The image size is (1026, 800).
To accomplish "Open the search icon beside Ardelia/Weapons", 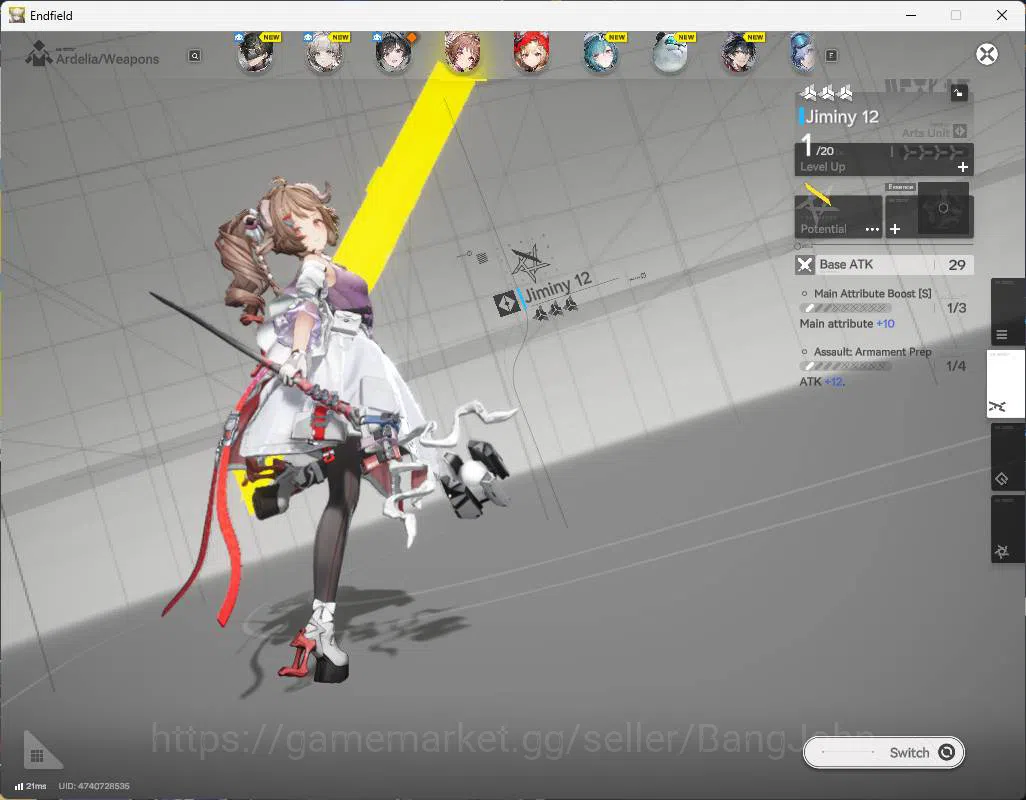I will (x=194, y=56).
